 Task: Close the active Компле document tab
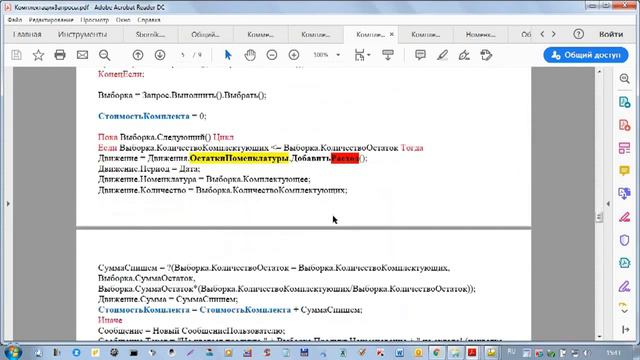(392, 34)
